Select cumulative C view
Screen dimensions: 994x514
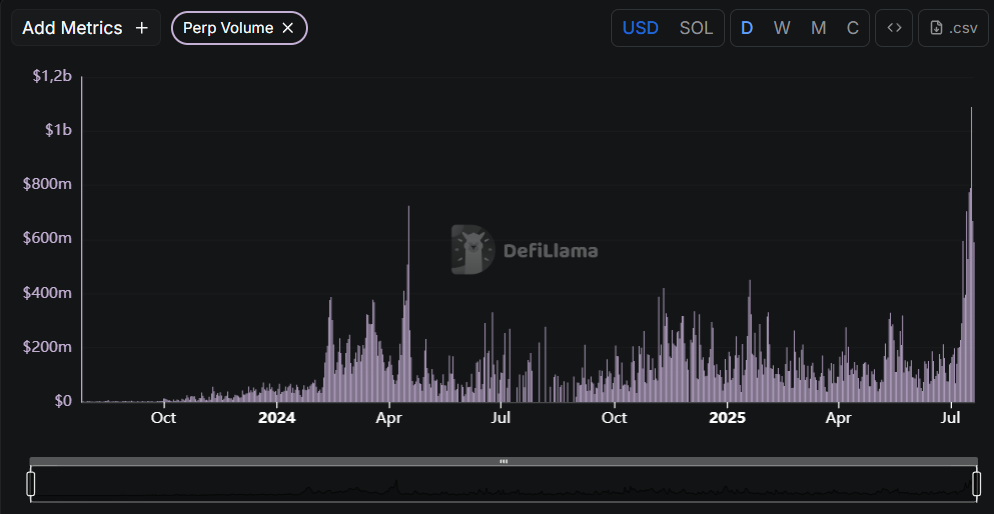pos(853,28)
